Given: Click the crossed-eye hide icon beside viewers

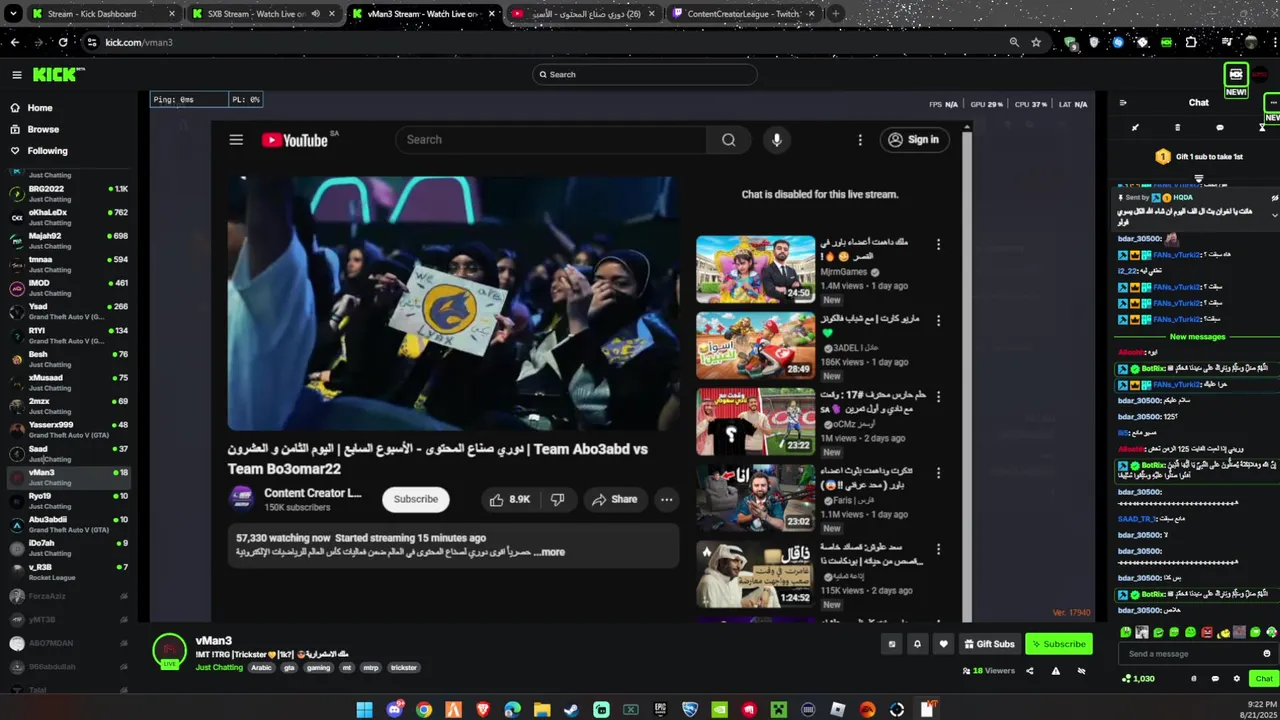Looking at the screenshot, I should pyautogui.click(x=1081, y=671).
